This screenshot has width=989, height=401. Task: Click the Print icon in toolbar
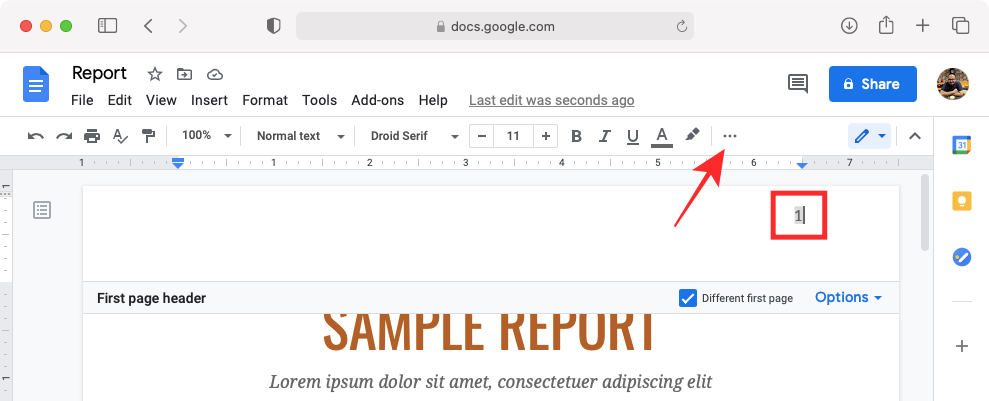pos(92,136)
